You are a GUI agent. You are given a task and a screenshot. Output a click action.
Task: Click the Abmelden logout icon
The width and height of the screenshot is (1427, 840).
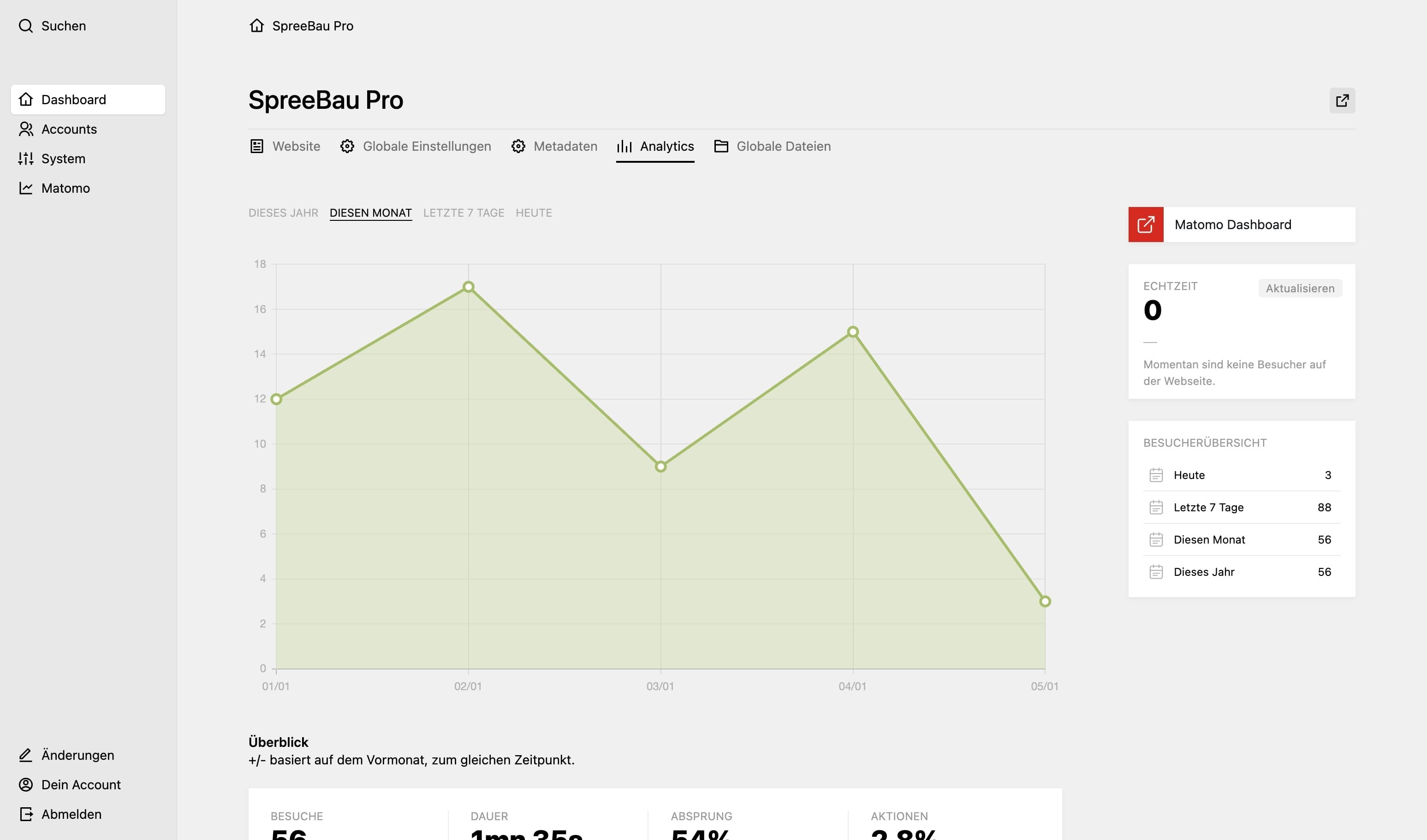[25, 814]
